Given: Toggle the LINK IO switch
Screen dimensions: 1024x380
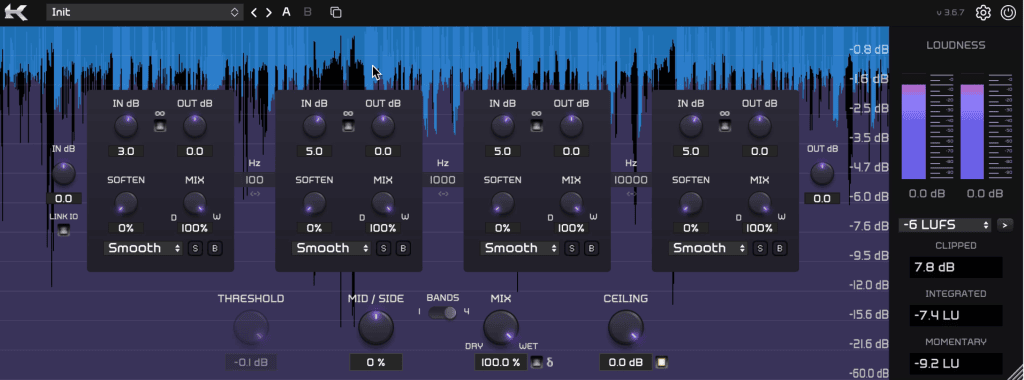Looking at the screenshot, I should click(63, 230).
